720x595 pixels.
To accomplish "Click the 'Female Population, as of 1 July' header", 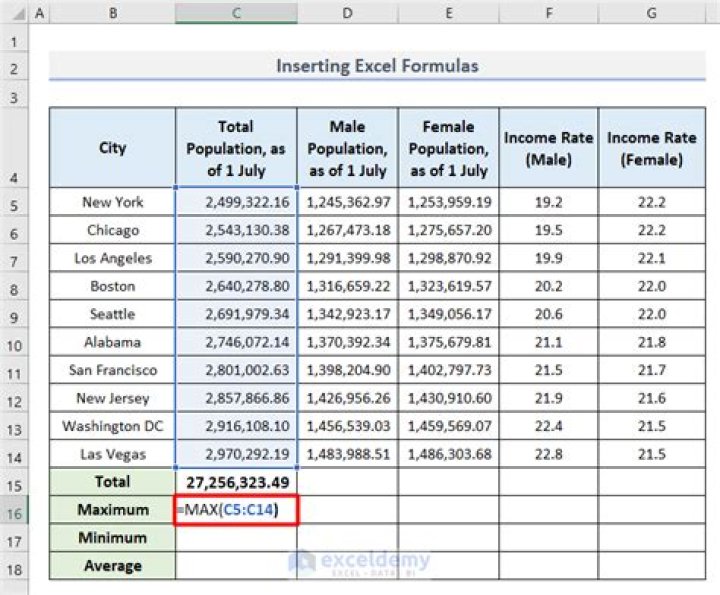I will click(449, 148).
